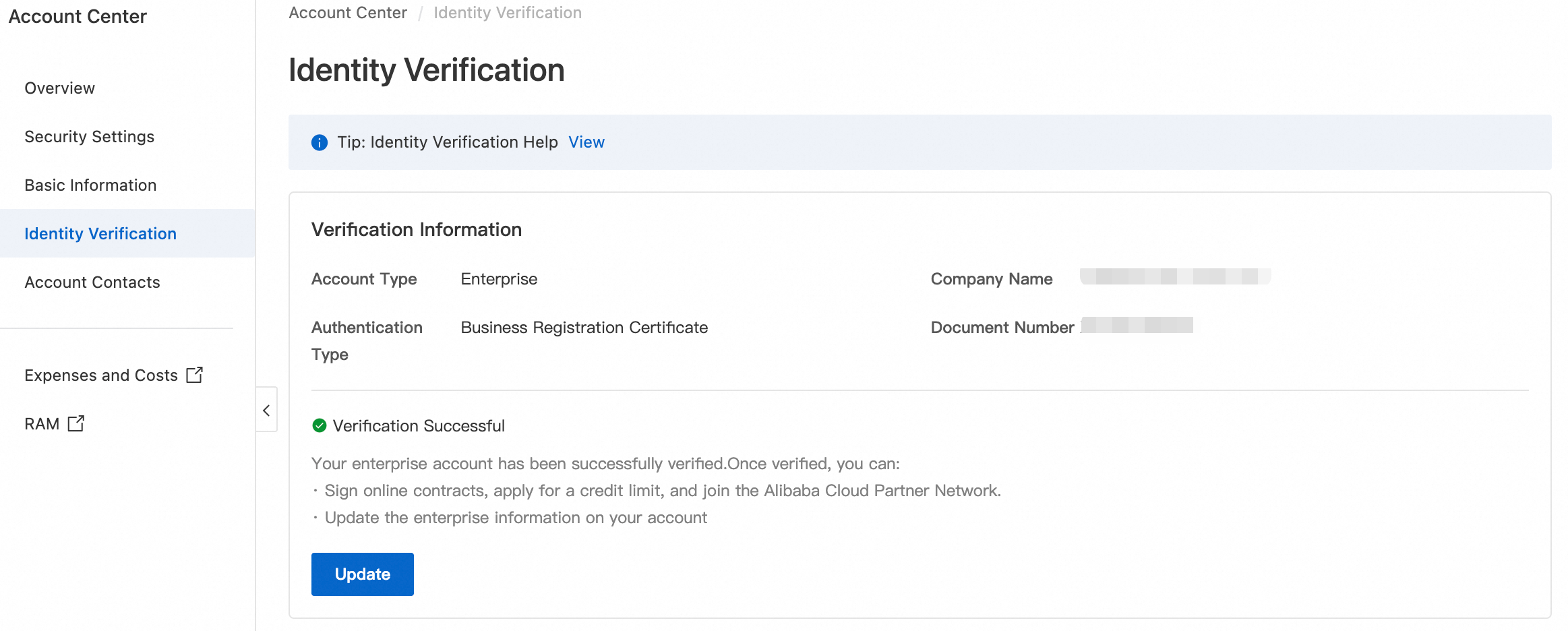Open Overview in the sidebar
The height and width of the screenshot is (631, 1568).
point(59,88)
